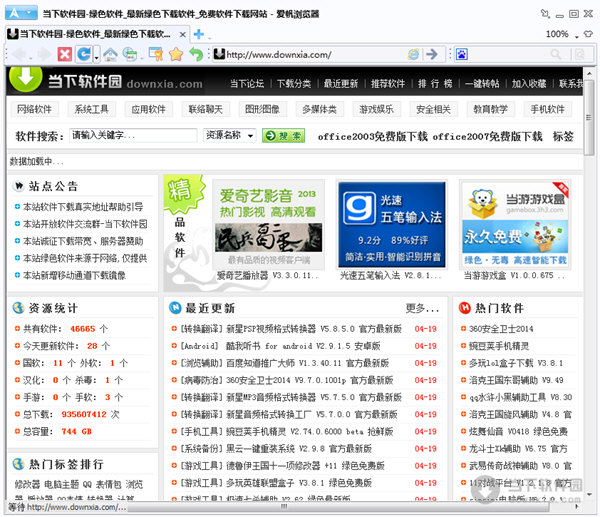
Task: Select the 网络软件 category tab
Action: coord(34,109)
